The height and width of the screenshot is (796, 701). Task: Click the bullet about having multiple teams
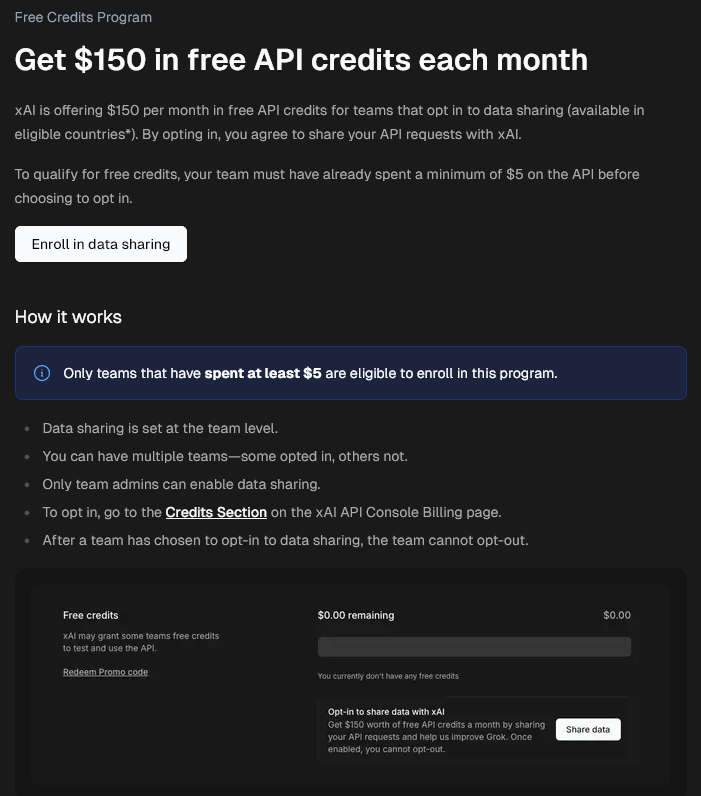[225, 456]
